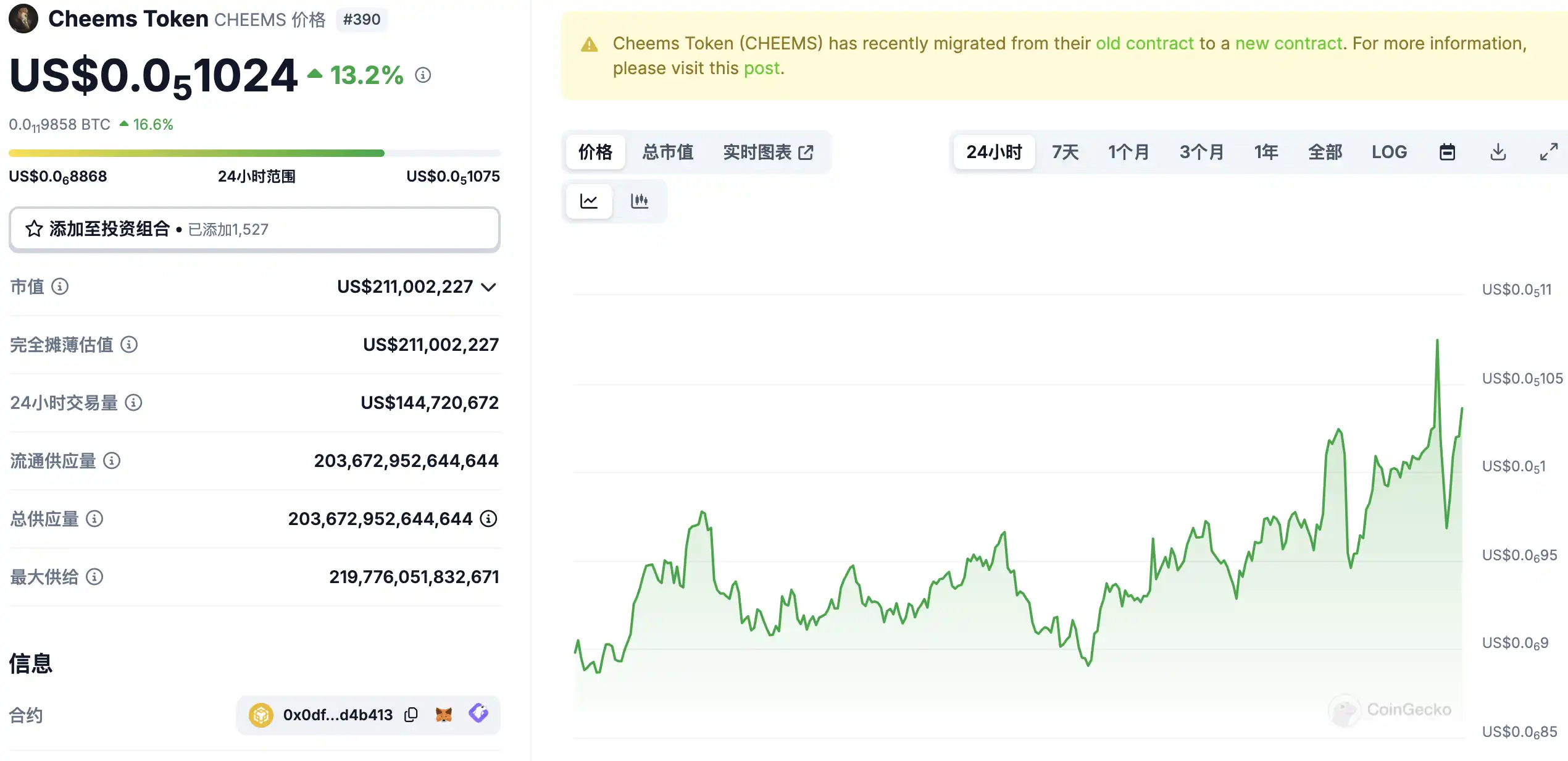Expand chart to fullscreen
Viewport: 1568px width, 761px height.
pos(1548,152)
